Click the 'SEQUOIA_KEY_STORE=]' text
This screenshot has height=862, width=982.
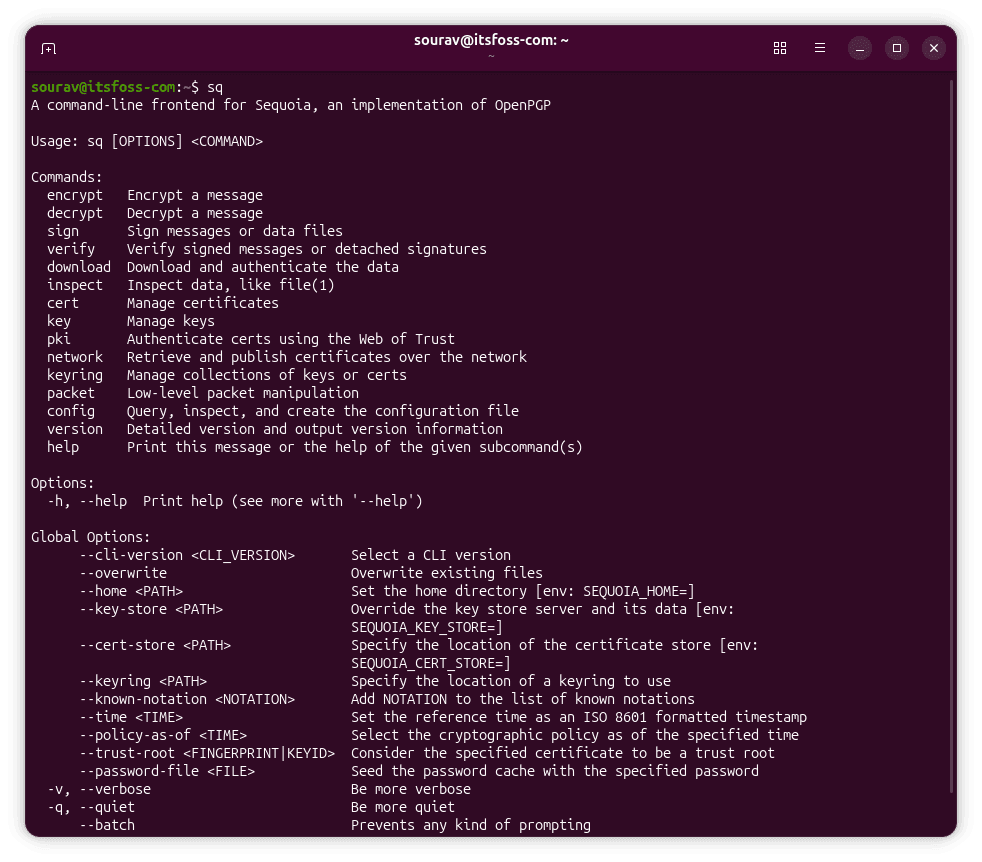click(427, 628)
